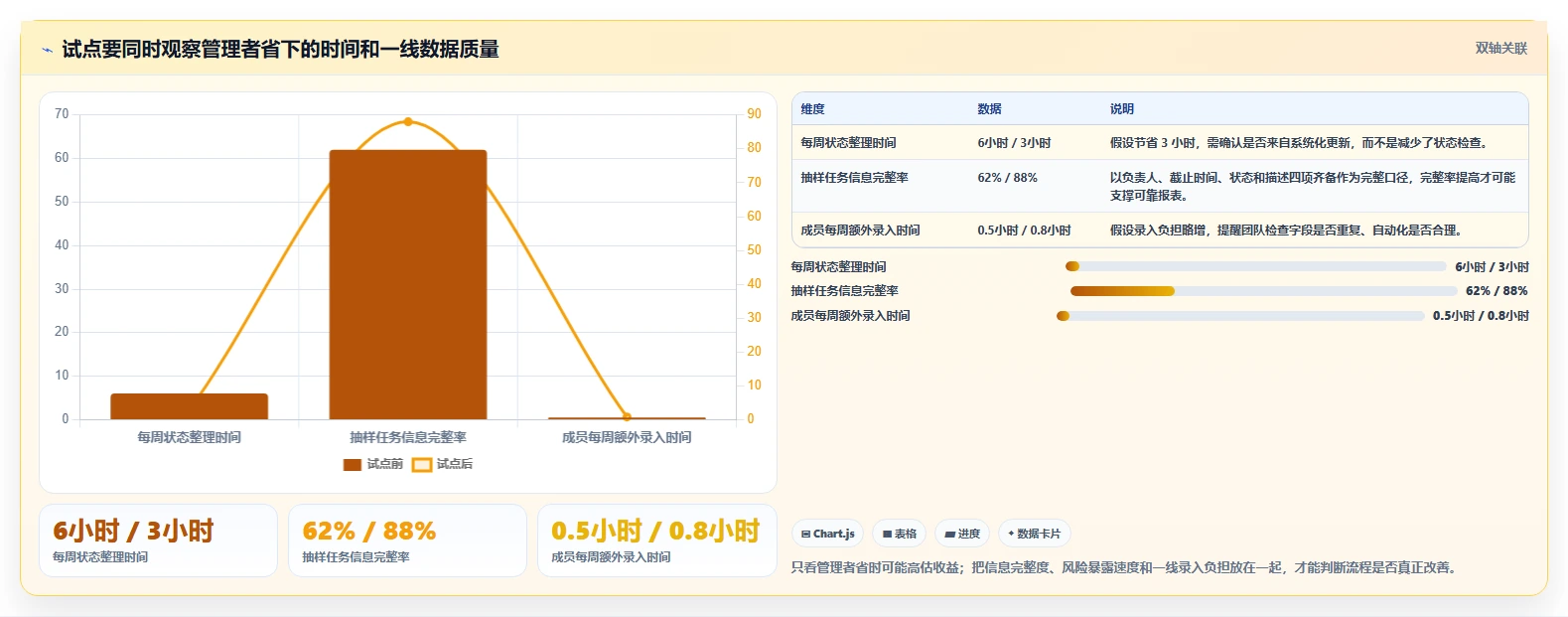Click the 每周状态整理时间 bar in the chart

coord(189,406)
